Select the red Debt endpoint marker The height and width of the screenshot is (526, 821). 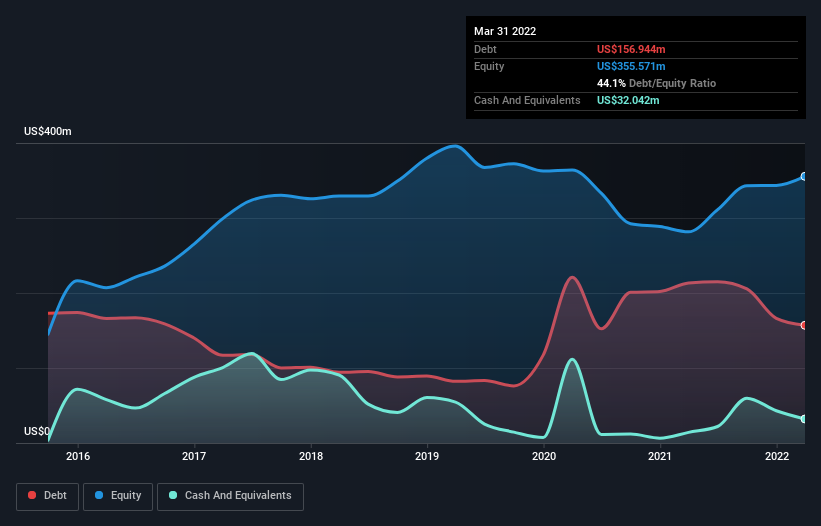point(804,326)
